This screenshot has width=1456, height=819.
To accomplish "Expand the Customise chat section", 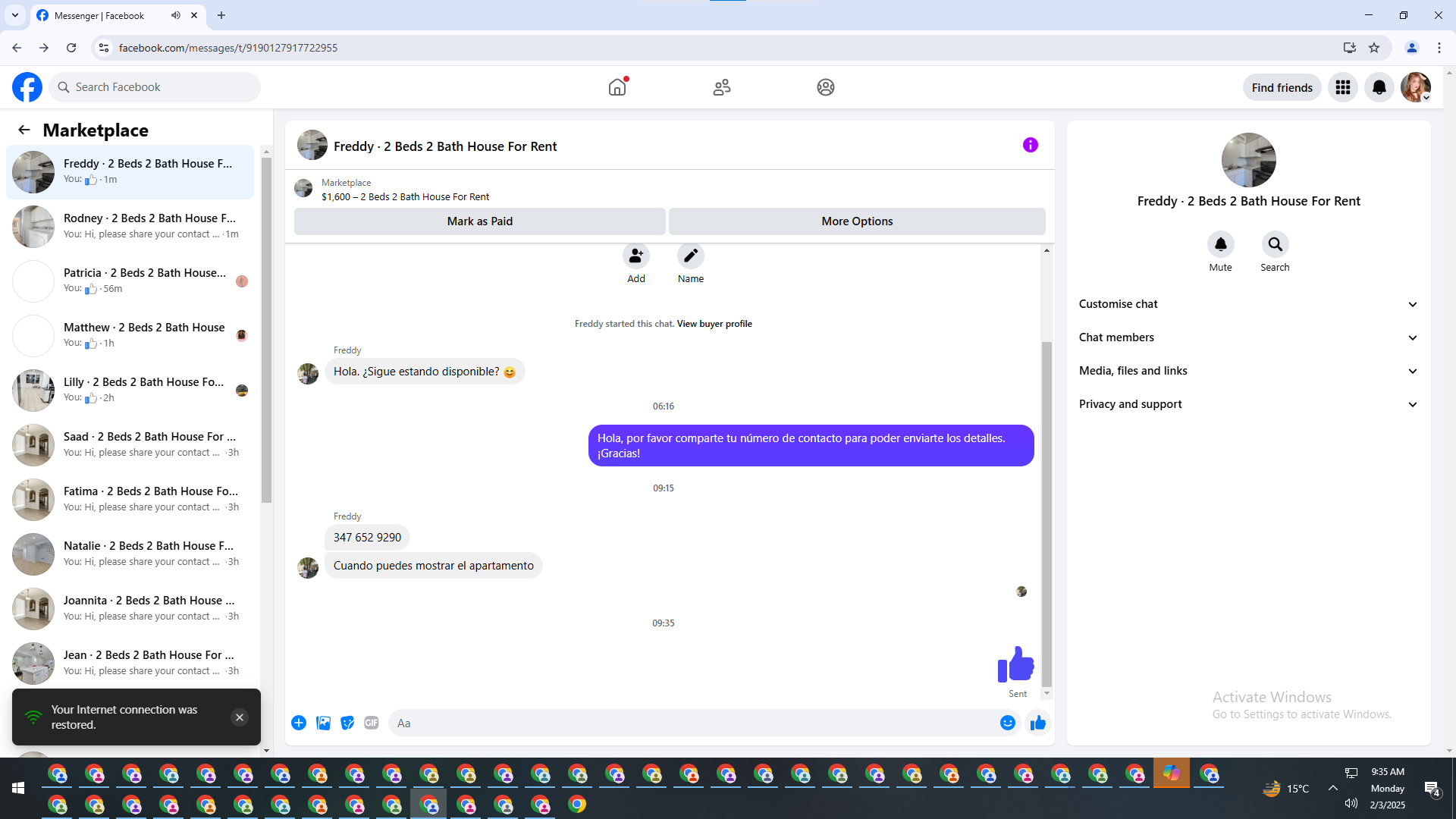I will 1249,304.
